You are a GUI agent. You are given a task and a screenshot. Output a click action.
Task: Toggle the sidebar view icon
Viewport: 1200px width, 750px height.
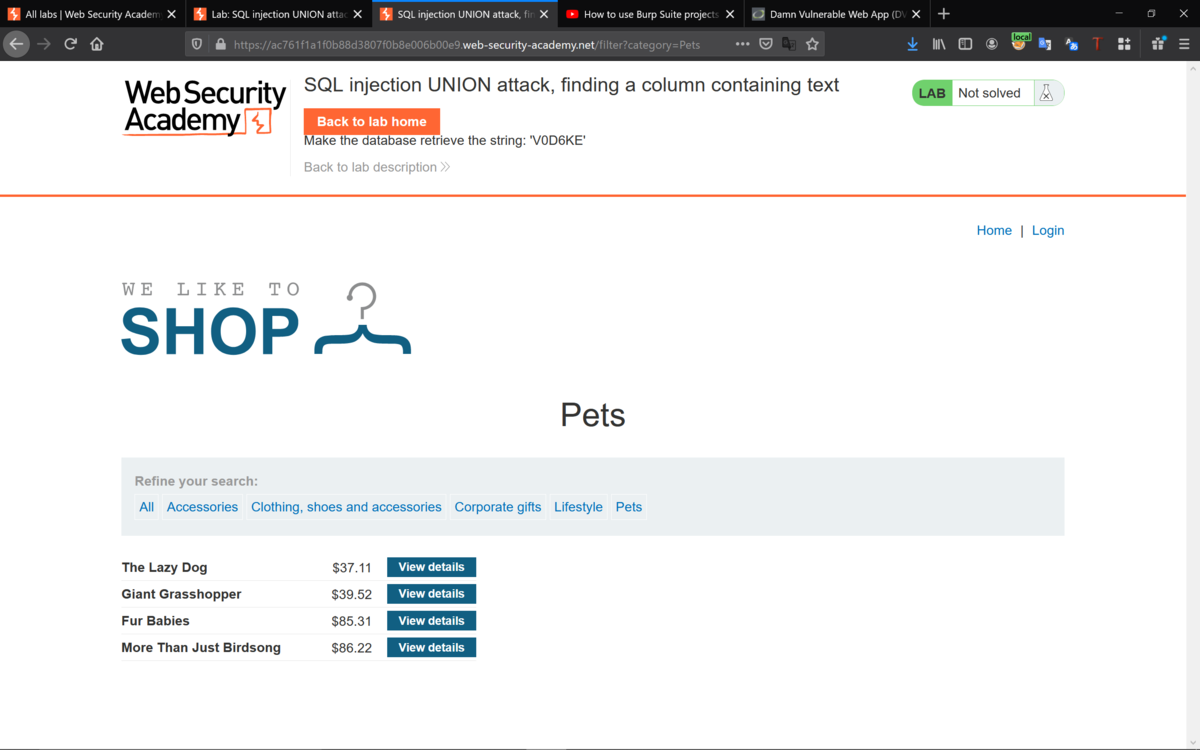pyautogui.click(x=965, y=44)
